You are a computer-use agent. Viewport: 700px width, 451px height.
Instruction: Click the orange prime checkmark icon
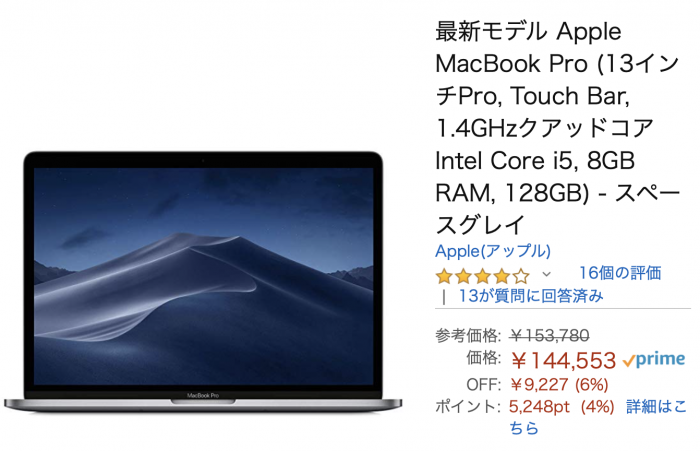coord(629,360)
